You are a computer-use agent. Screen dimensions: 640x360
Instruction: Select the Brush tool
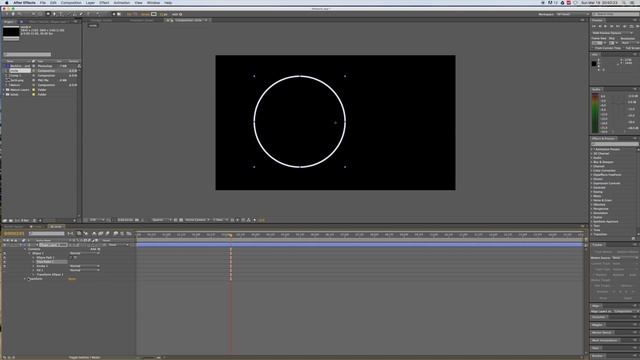click(x=68, y=14)
